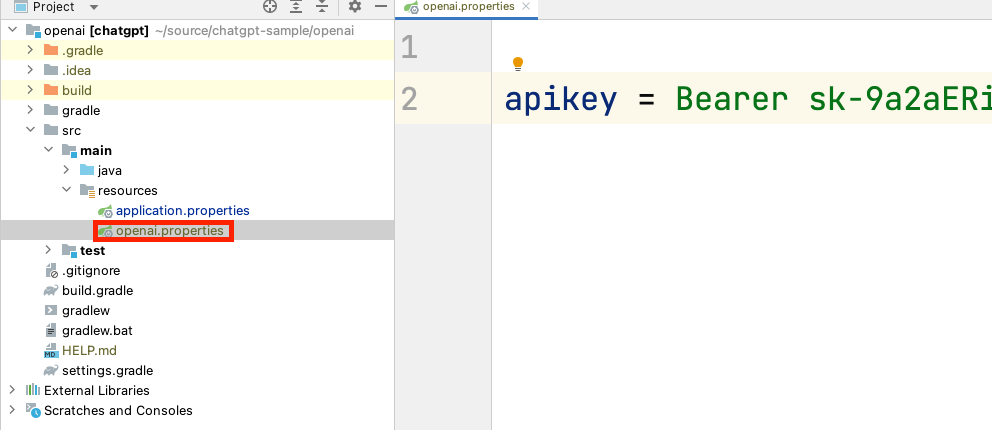992x430 pixels.
Task: Click the .idea folder icon
Action: (51, 70)
